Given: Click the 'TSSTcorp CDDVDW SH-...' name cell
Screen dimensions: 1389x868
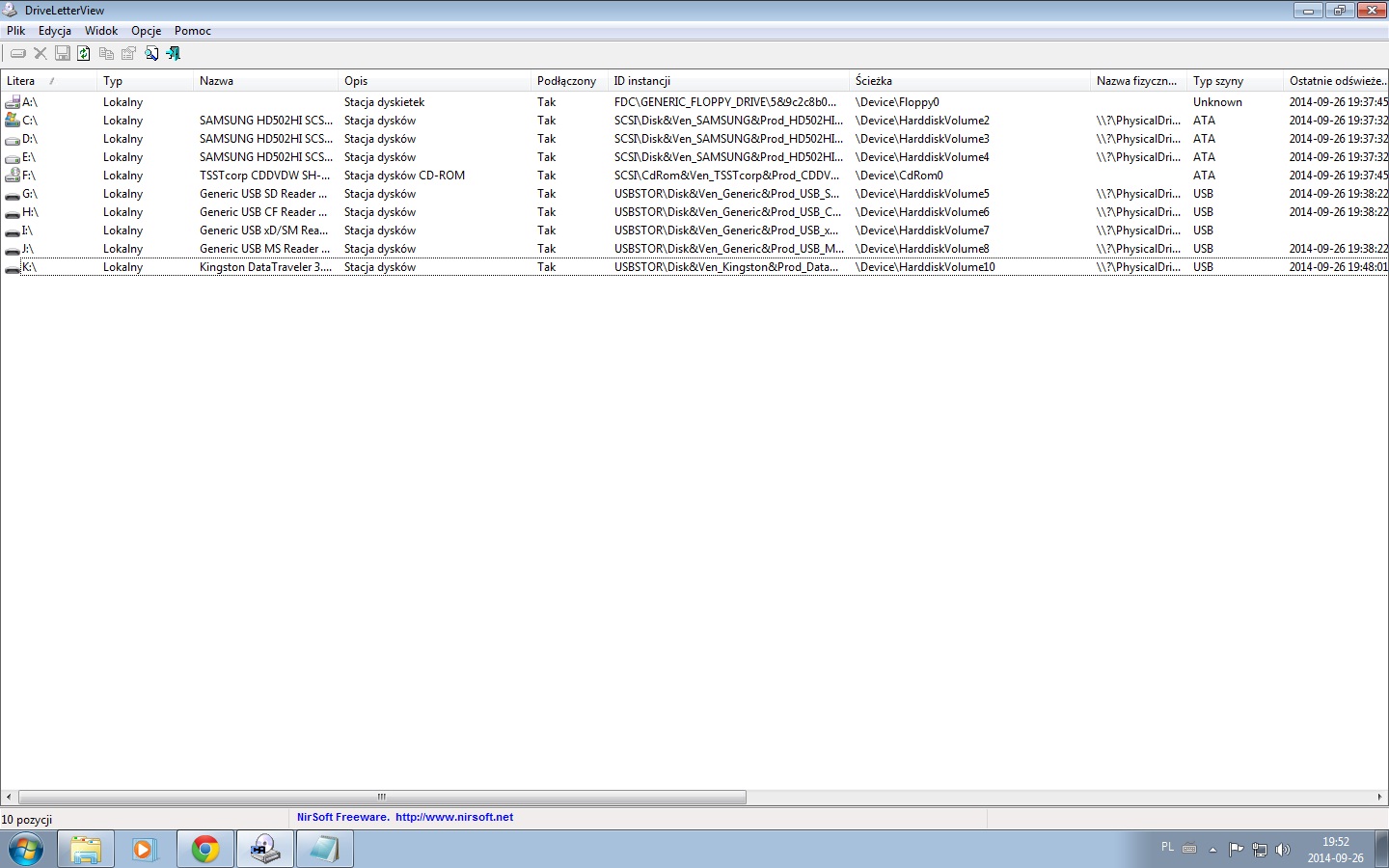Looking at the screenshot, I should tap(265, 176).
